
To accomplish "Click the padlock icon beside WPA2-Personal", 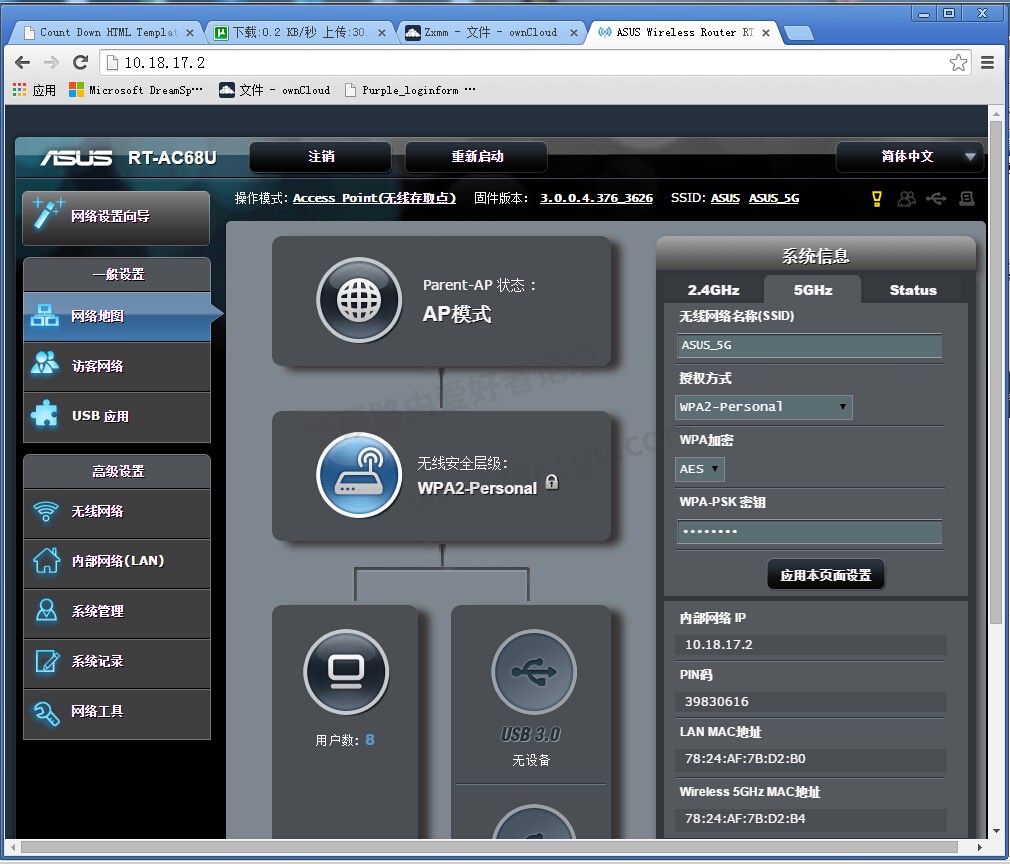I will [552, 482].
